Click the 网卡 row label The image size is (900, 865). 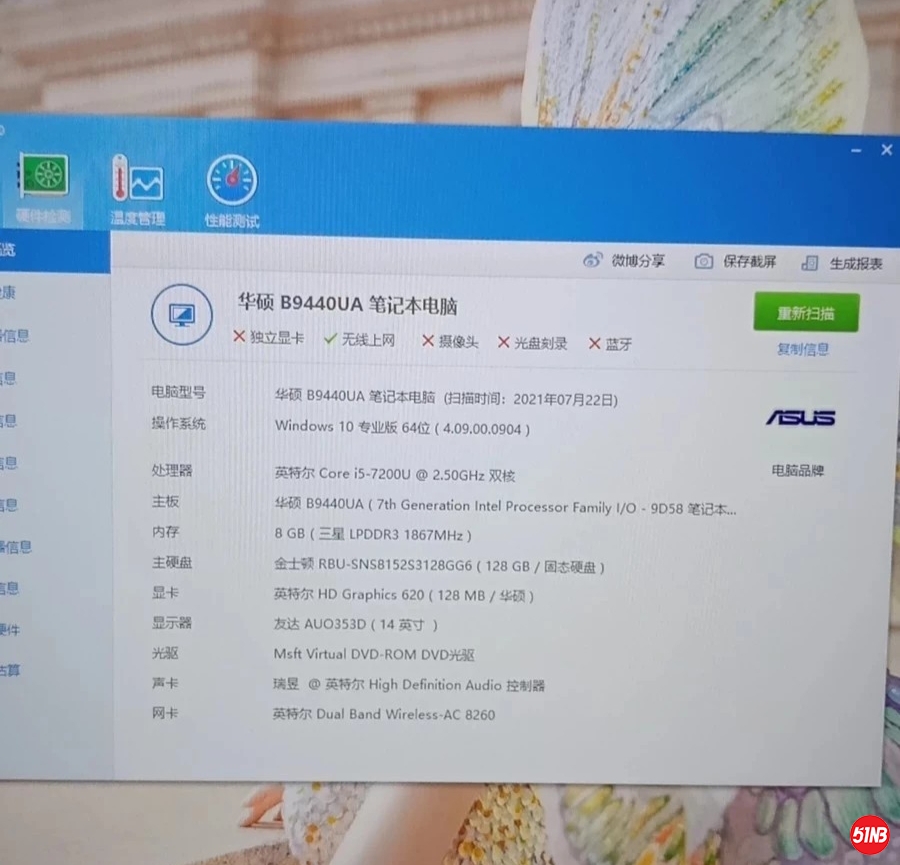[x=165, y=713]
